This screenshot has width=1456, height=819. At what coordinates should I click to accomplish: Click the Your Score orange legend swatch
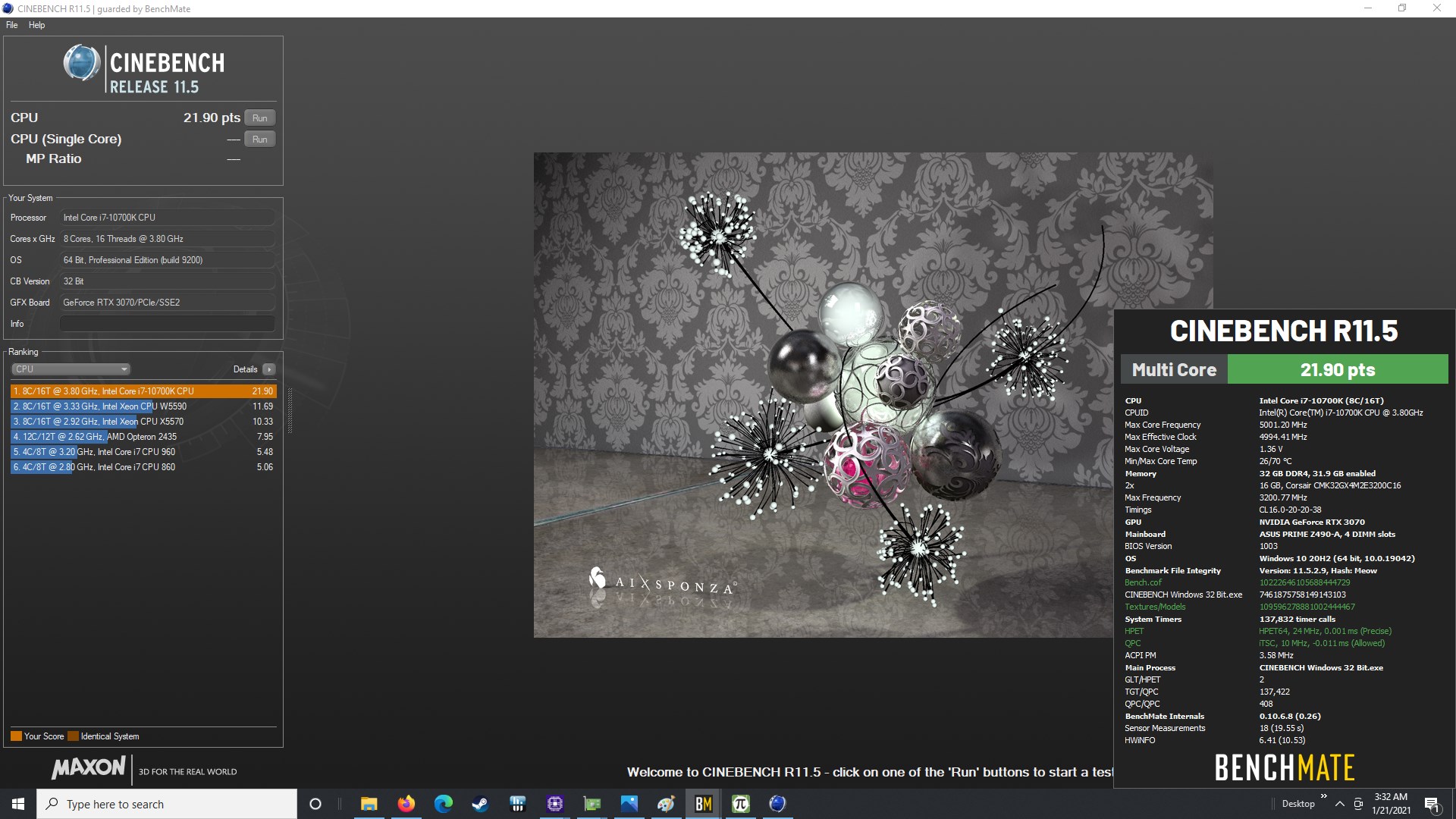16,736
